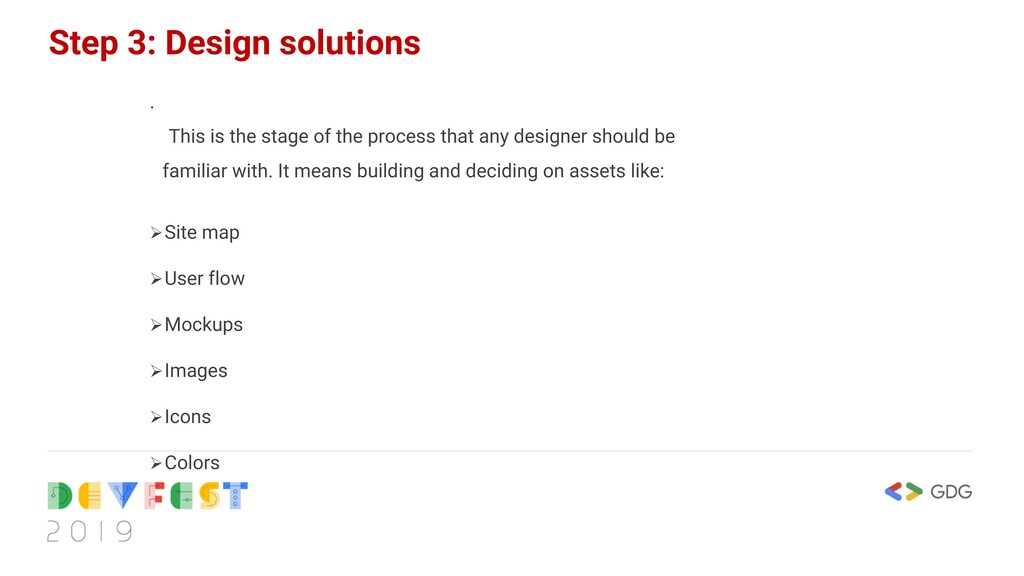Click the arrow bullet beside Icons
Screen dimensions: 1024x576
click(155, 417)
